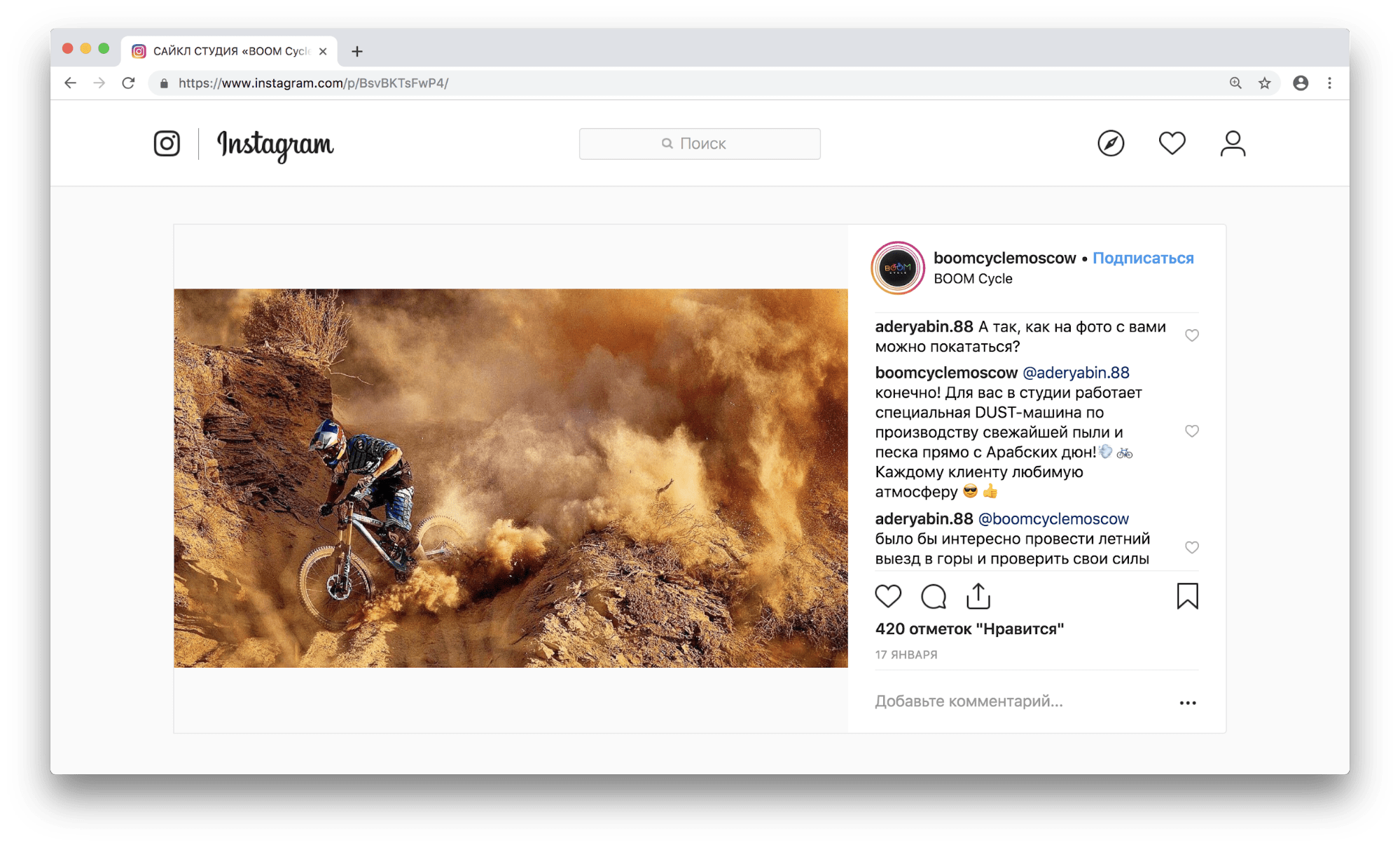This screenshot has width=1400, height=847.
Task: Click the Подписаться follow link
Action: pyautogui.click(x=1142, y=259)
